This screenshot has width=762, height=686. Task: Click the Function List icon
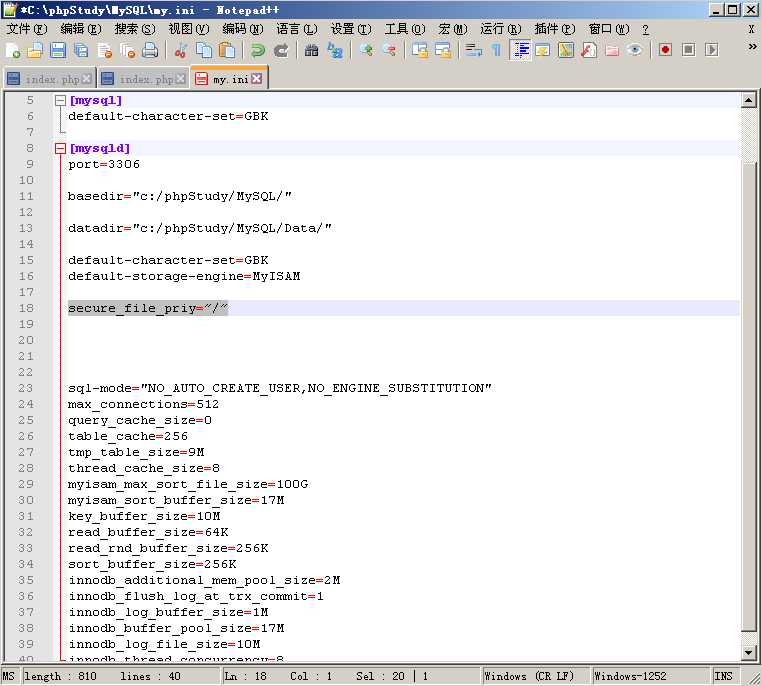[x=589, y=51]
